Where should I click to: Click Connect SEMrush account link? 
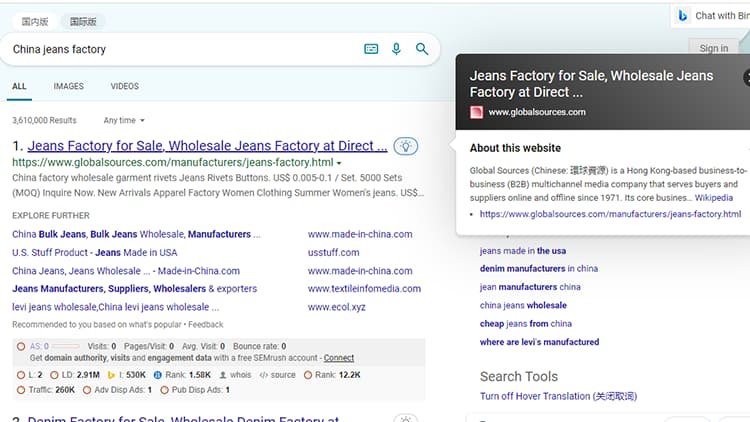(x=339, y=358)
